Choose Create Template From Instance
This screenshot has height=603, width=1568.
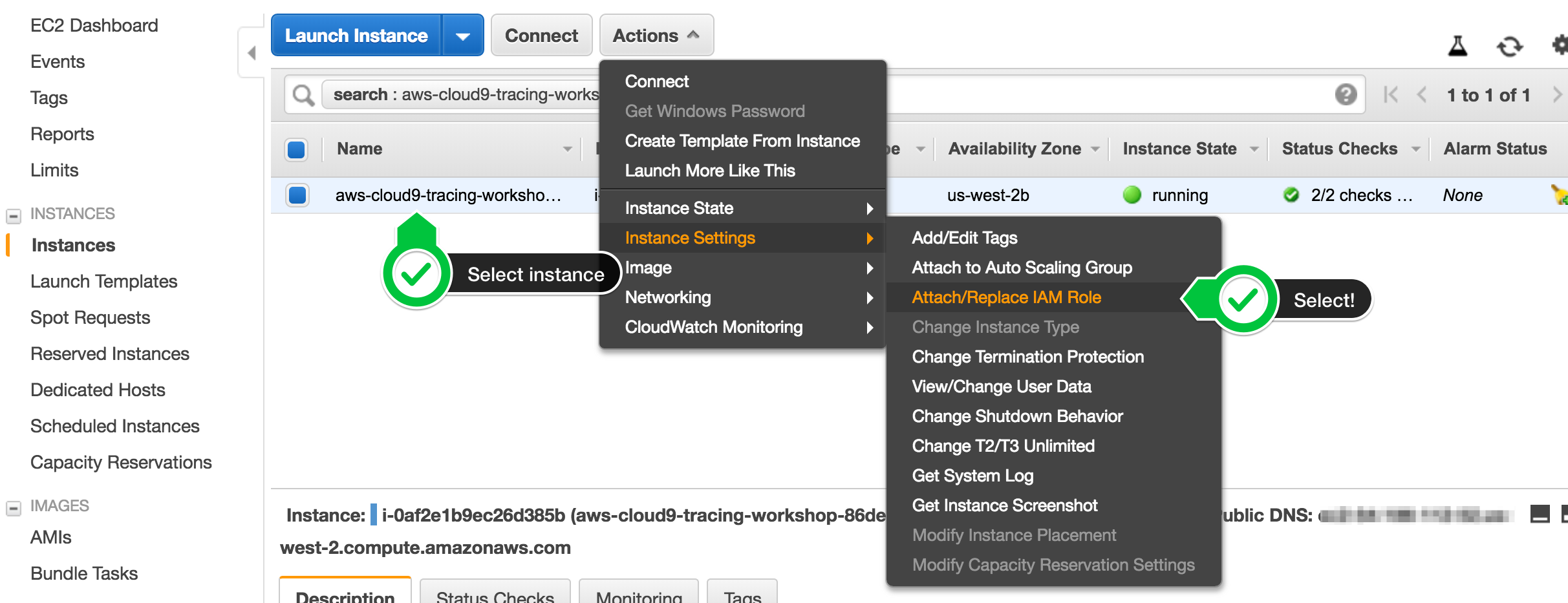pos(742,141)
